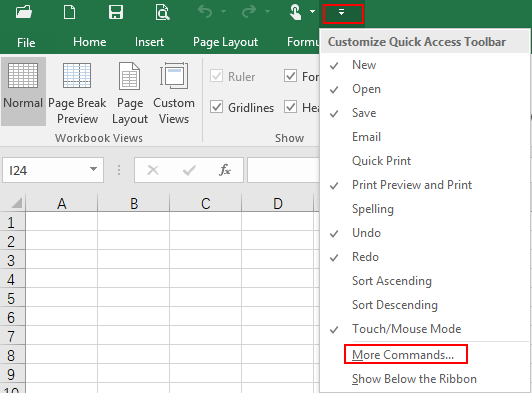Select row 2 header
Image resolution: width=532 pixels, height=393 pixels.
[12, 241]
